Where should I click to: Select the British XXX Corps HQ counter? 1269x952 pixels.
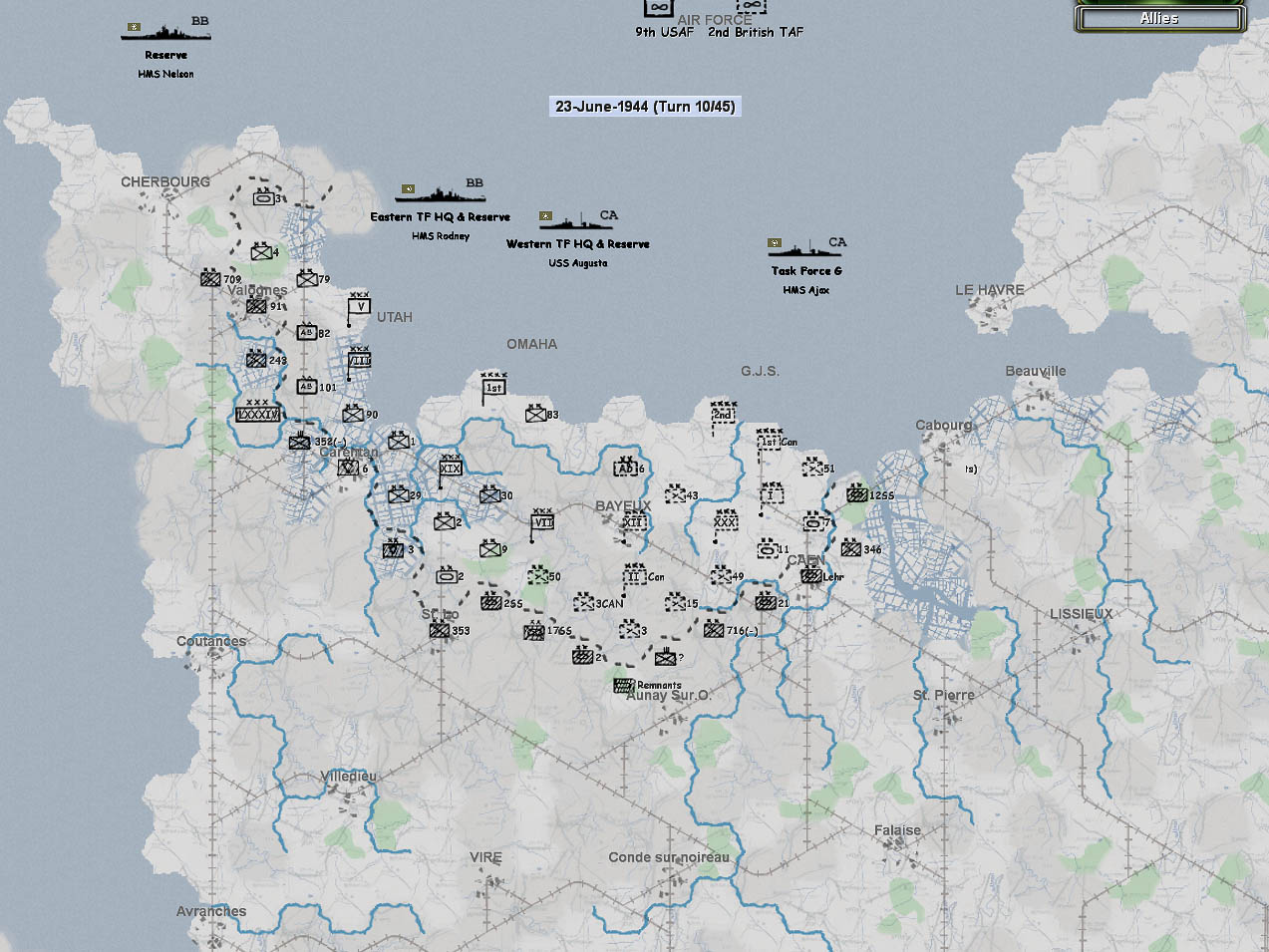point(726,522)
